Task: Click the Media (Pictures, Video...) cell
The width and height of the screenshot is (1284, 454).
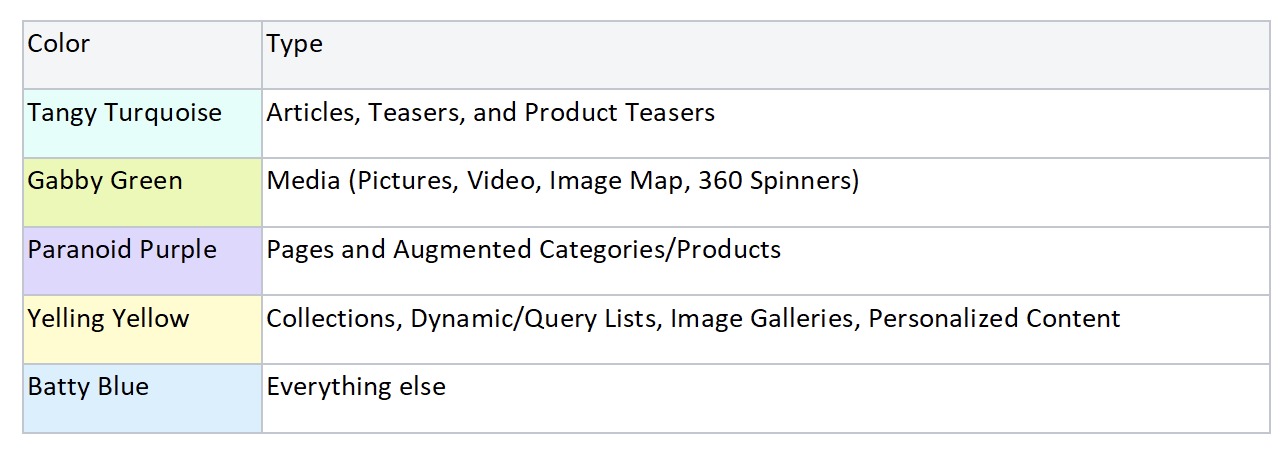Action: (x=766, y=192)
